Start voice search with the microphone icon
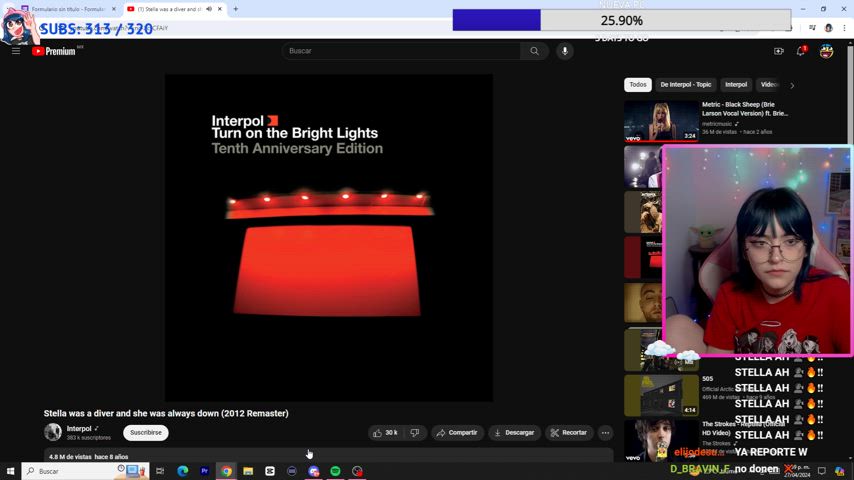The height and width of the screenshot is (480, 854). coord(565,51)
